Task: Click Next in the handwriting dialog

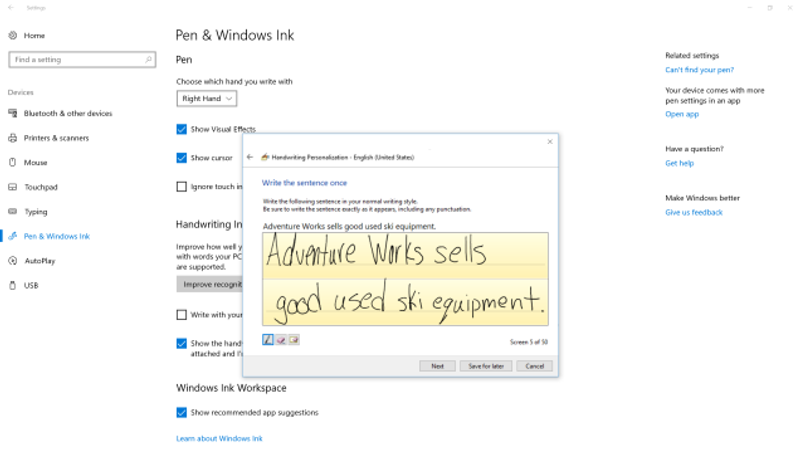Action: point(437,366)
